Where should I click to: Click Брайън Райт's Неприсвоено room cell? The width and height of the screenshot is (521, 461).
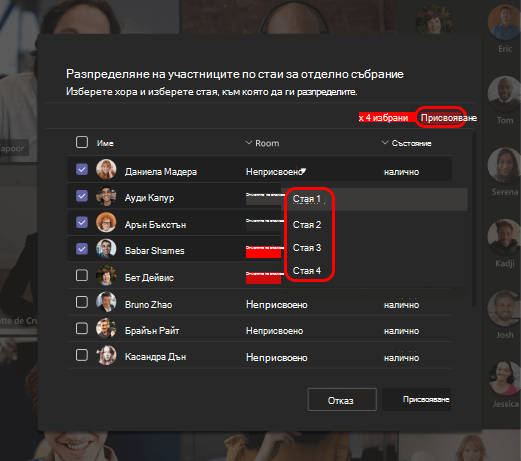[274, 331]
